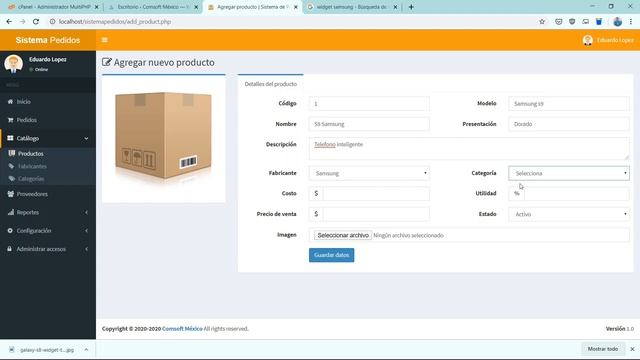Click Seleccionar archivo button
The width and height of the screenshot is (640, 360).
(343, 235)
